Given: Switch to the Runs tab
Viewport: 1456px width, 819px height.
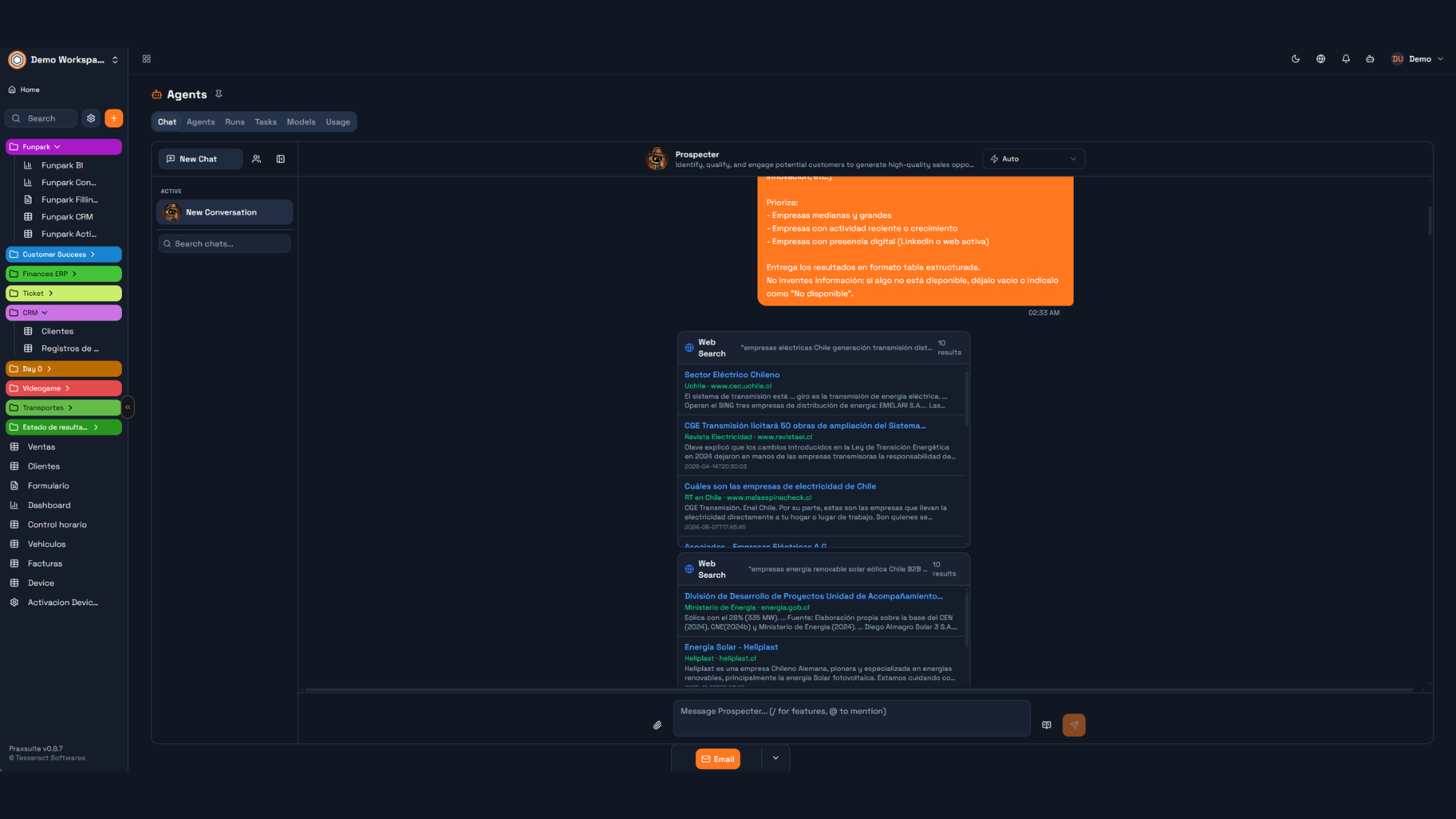Looking at the screenshot, I should pyautogui.click(x=234, y=122).
